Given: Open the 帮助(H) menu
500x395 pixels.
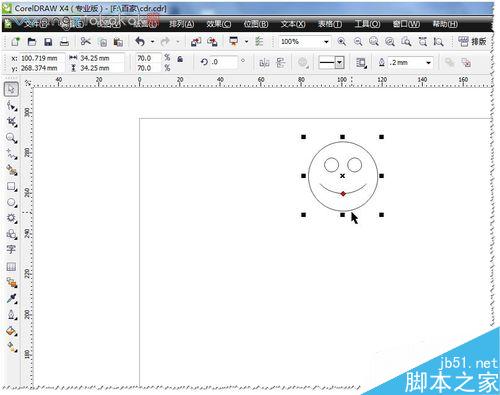Looking at the screenshot, I should point(445,24).
